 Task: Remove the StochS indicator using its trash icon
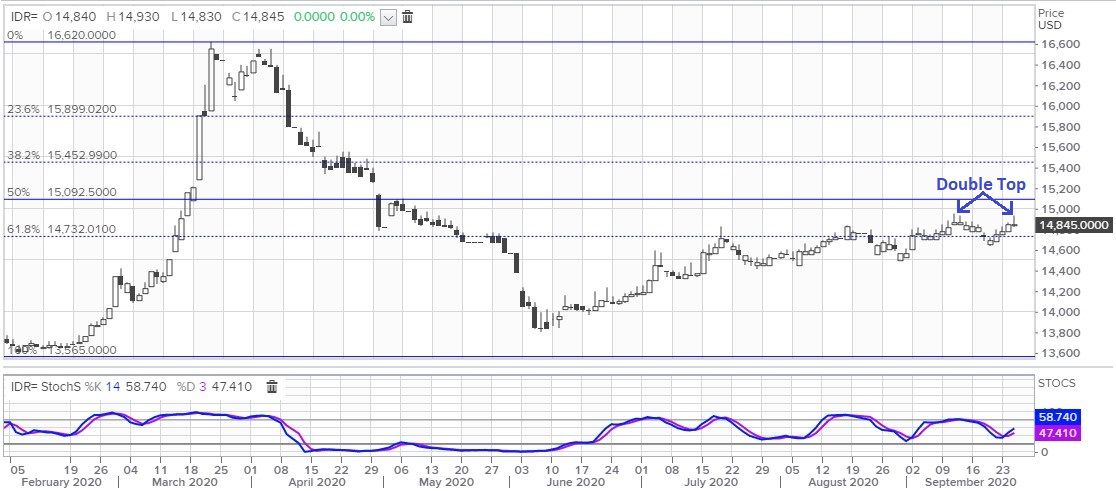click(x=272, y=386)
